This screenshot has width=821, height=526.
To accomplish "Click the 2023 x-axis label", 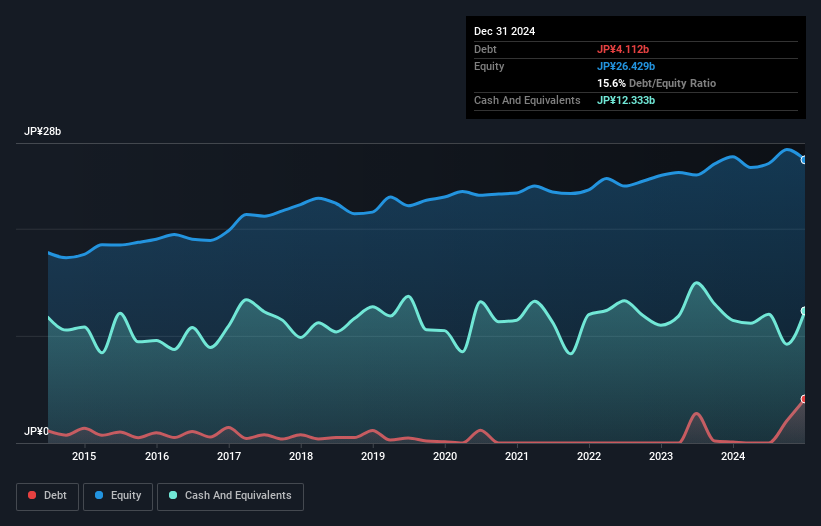I will (661, 456).
